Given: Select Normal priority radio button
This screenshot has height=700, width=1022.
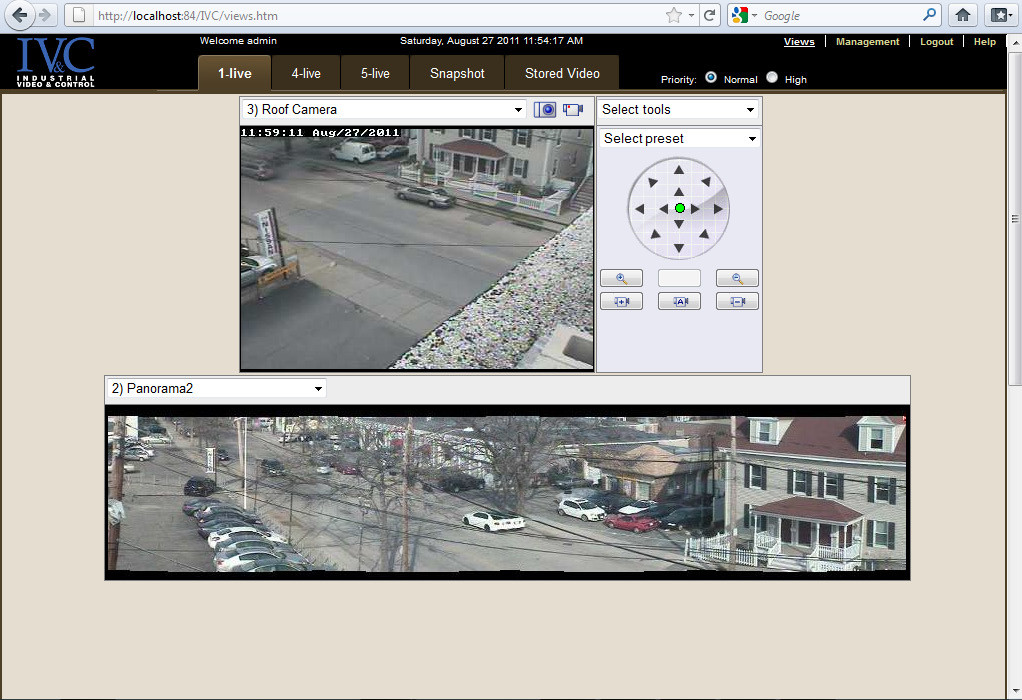Looking at the screenshot, I should click(711, 78).
